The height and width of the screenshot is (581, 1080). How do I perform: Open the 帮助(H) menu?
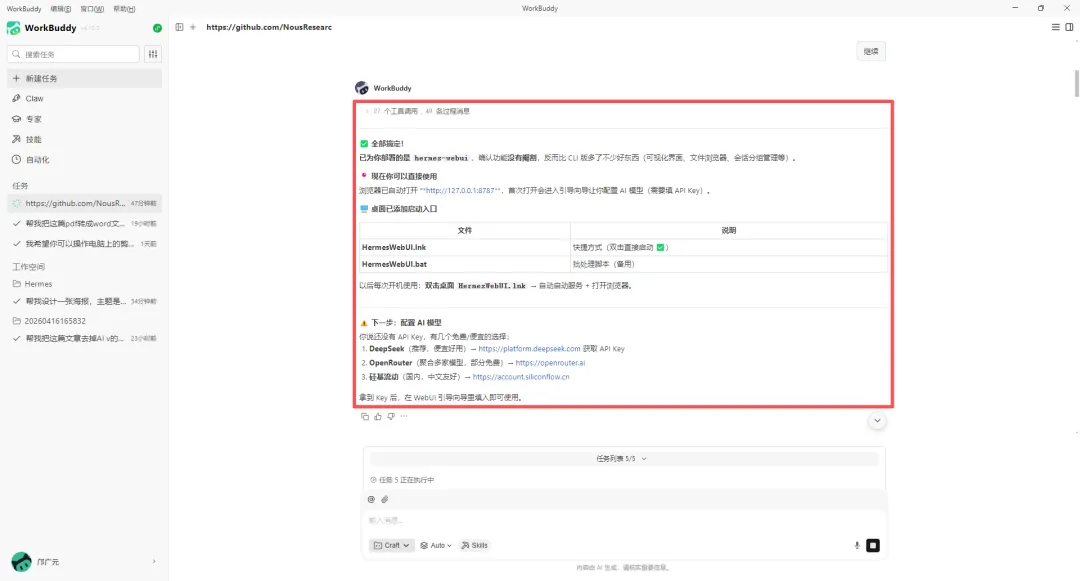coord(124,9)
